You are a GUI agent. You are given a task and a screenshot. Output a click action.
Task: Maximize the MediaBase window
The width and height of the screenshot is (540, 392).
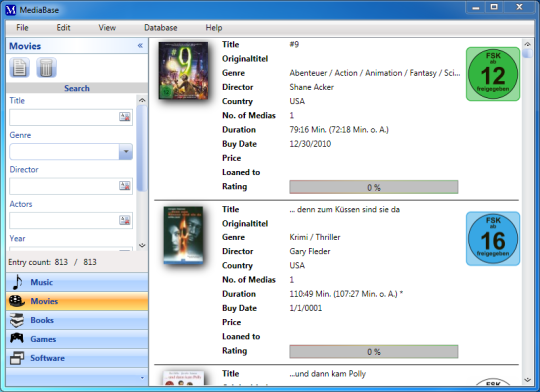click(x=494, y=7)
